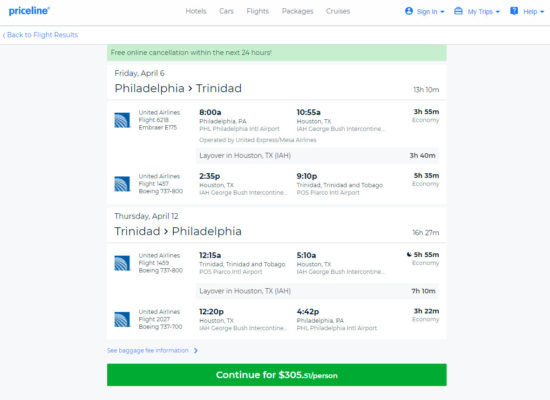Click United Airlines logo for Flight 1457

[122, 184]
